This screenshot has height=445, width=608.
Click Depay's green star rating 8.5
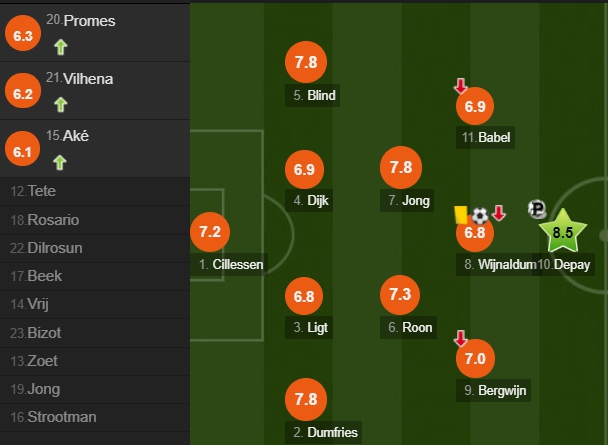[x=563, y=233]
